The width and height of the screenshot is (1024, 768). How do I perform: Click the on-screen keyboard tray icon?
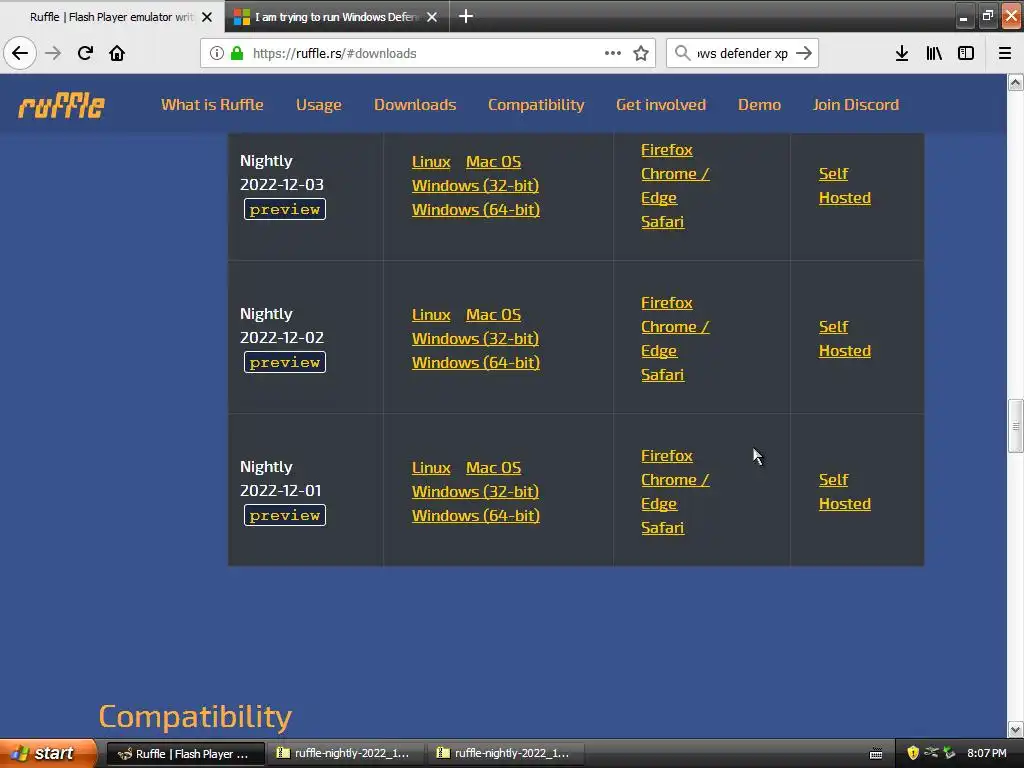tap(876, 754)
